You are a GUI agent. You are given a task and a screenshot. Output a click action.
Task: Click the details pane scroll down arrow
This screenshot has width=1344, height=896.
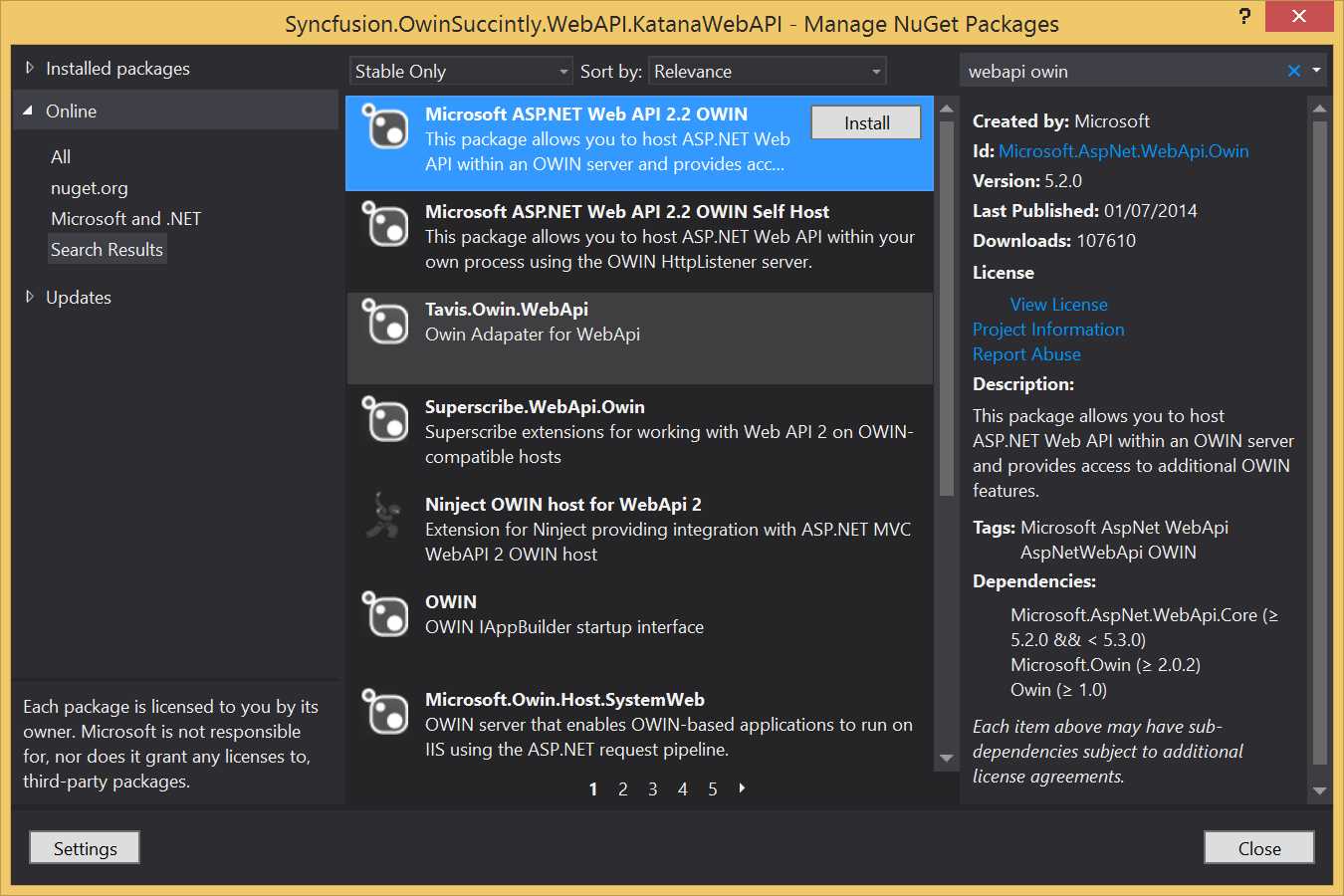(1320, 790)
